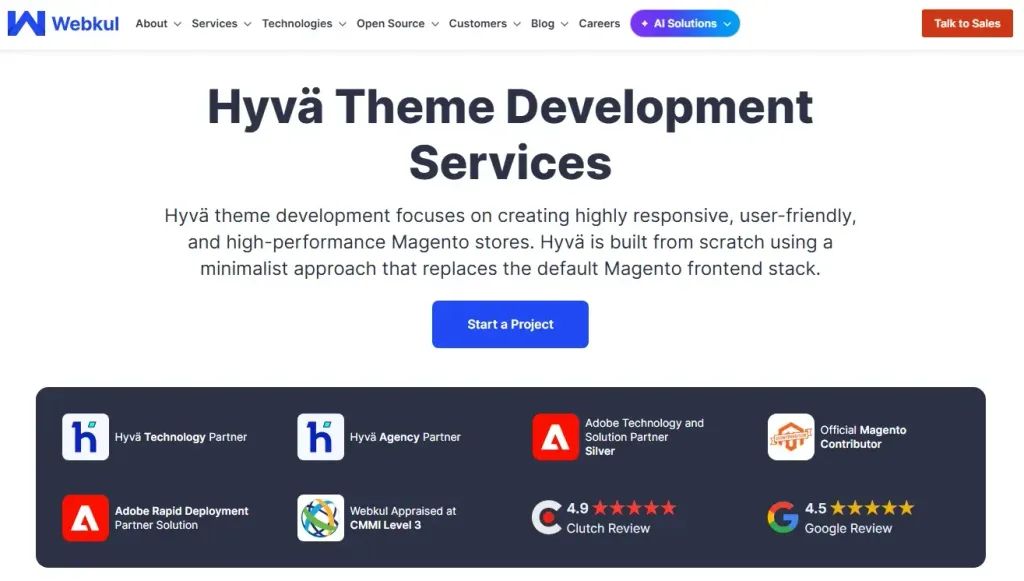Expand the Services menu chevron

pyautogui.click(x=248, y=24)
